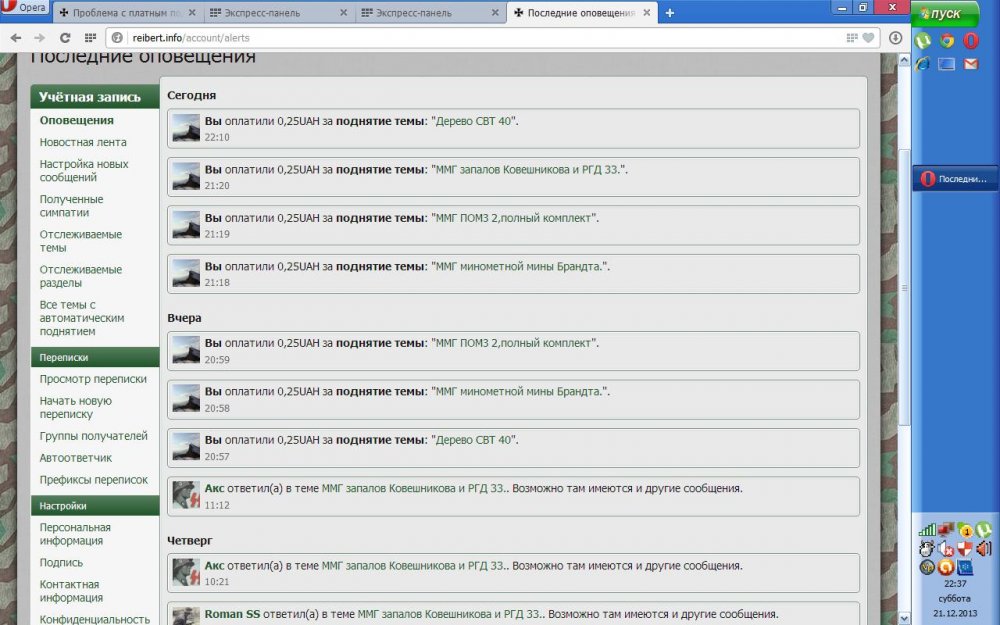Click the vertical scrollbar thumb

pyautogui.click(x=904, y=287)
